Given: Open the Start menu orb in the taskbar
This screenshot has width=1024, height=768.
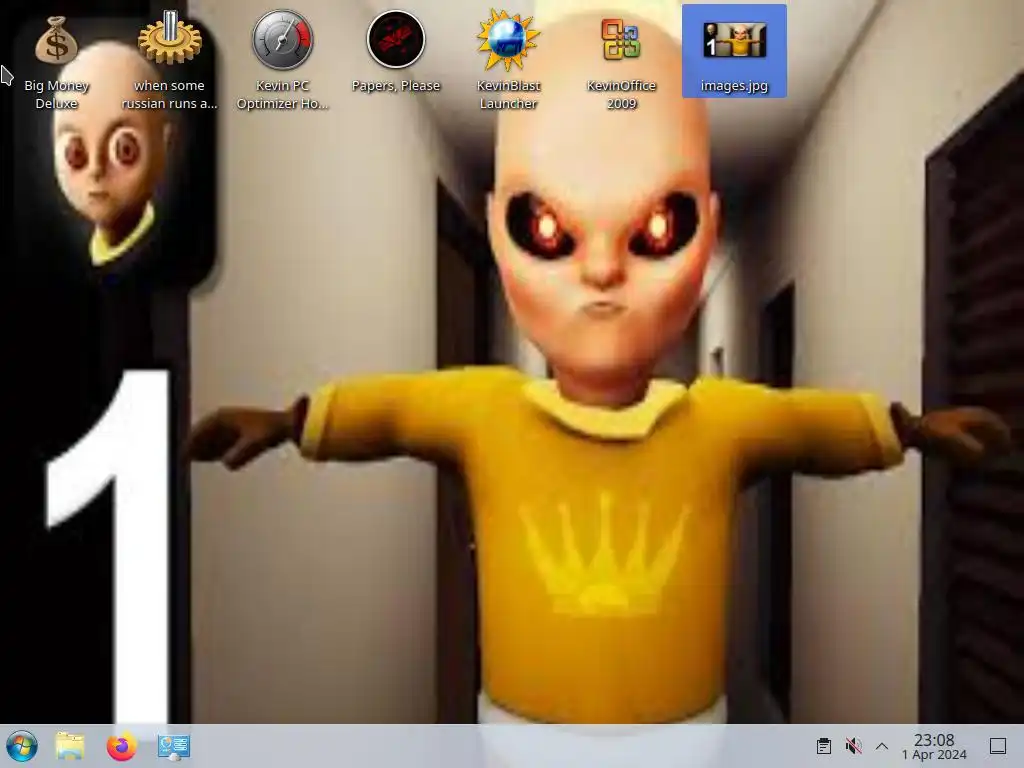Looking at the screenshot, I should click(22, 746).
